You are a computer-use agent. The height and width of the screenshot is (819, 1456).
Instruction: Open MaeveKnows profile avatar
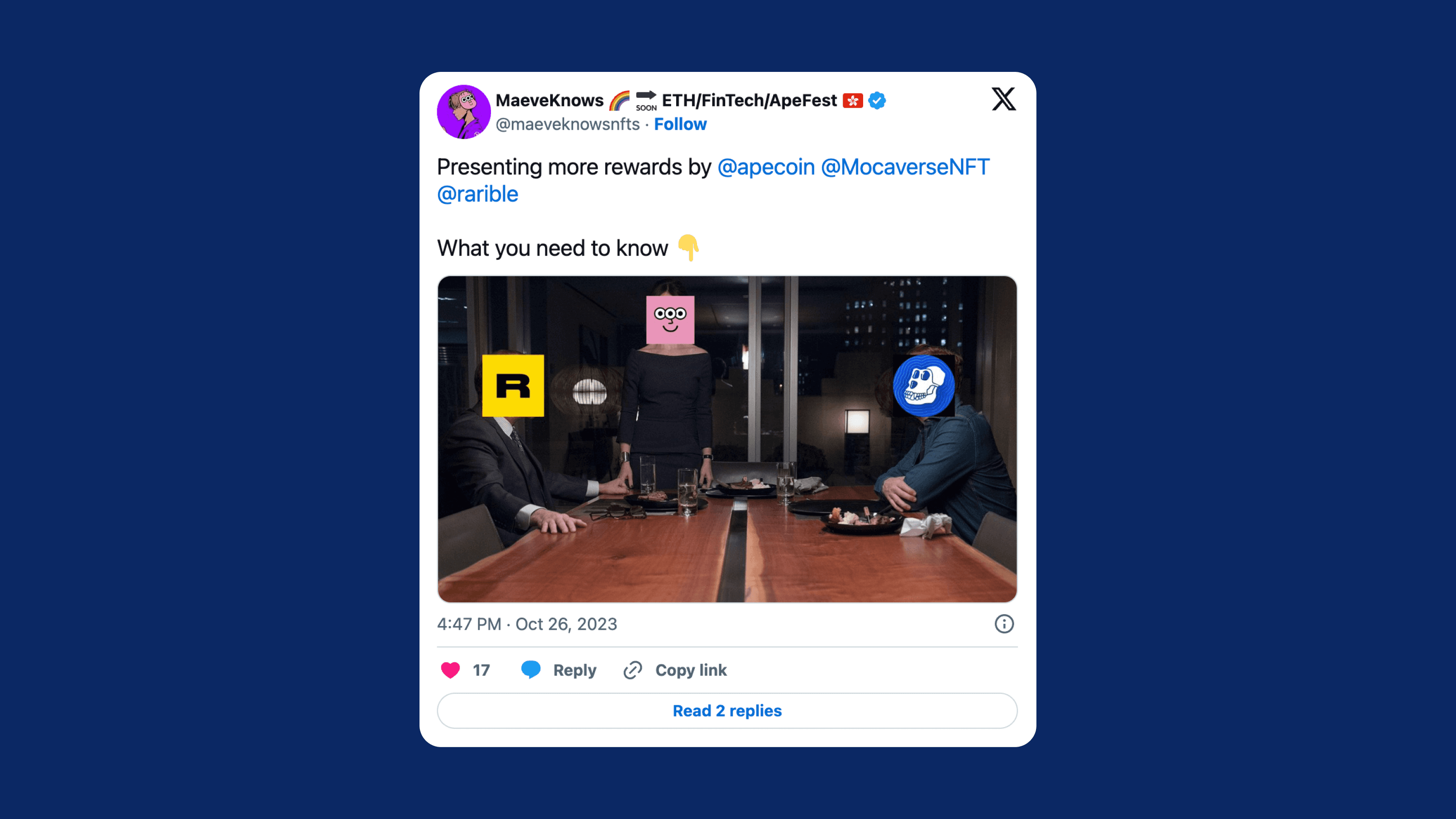(x=464, y=112)
